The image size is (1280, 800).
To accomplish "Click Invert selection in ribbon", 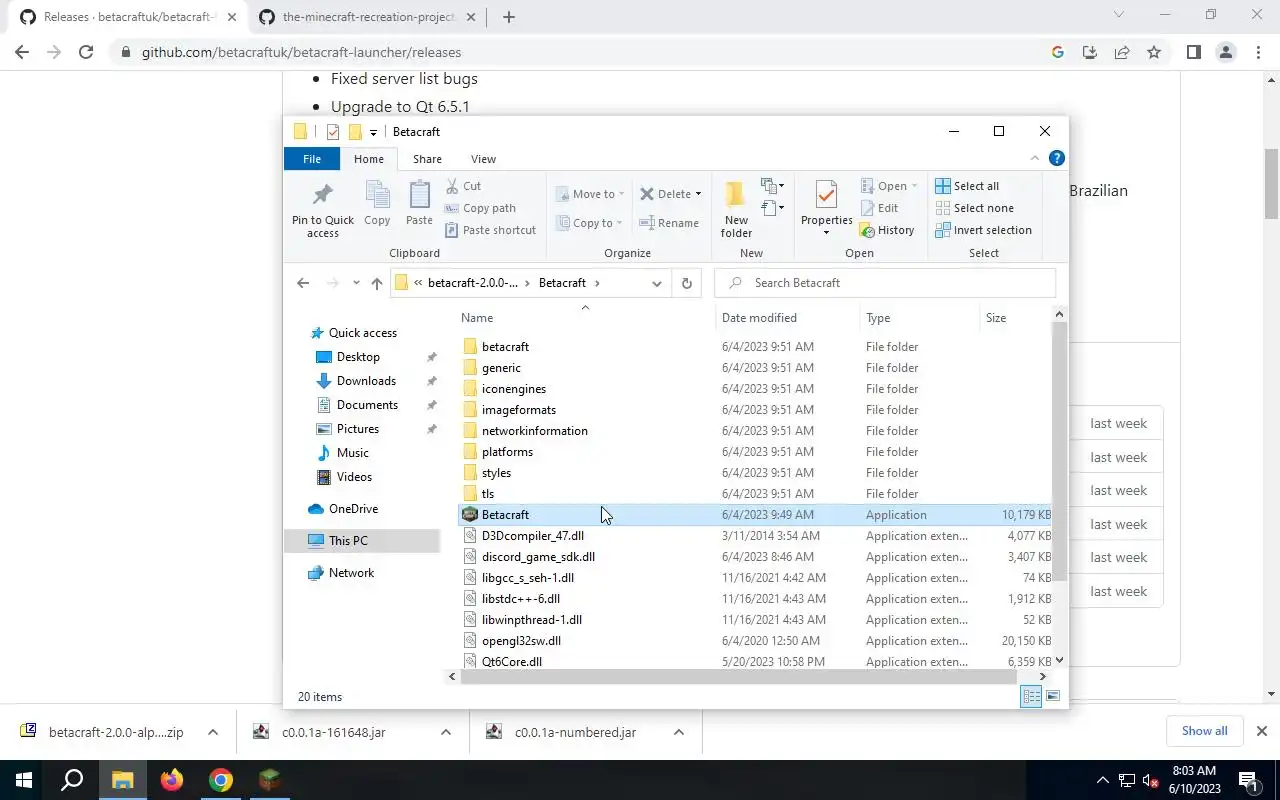I will 983,230.
